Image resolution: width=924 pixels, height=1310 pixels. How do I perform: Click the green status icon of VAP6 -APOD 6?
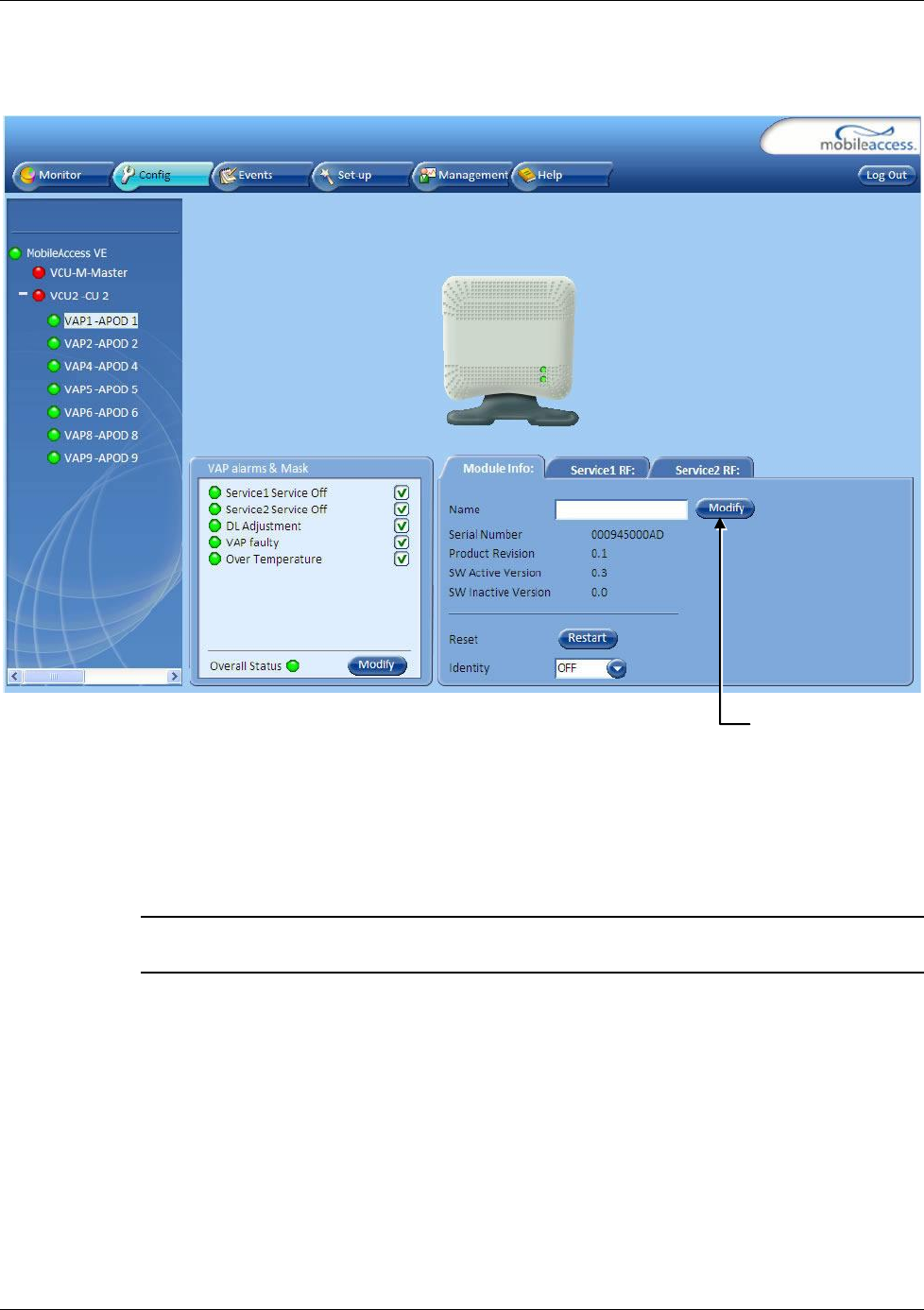(54, 412)
